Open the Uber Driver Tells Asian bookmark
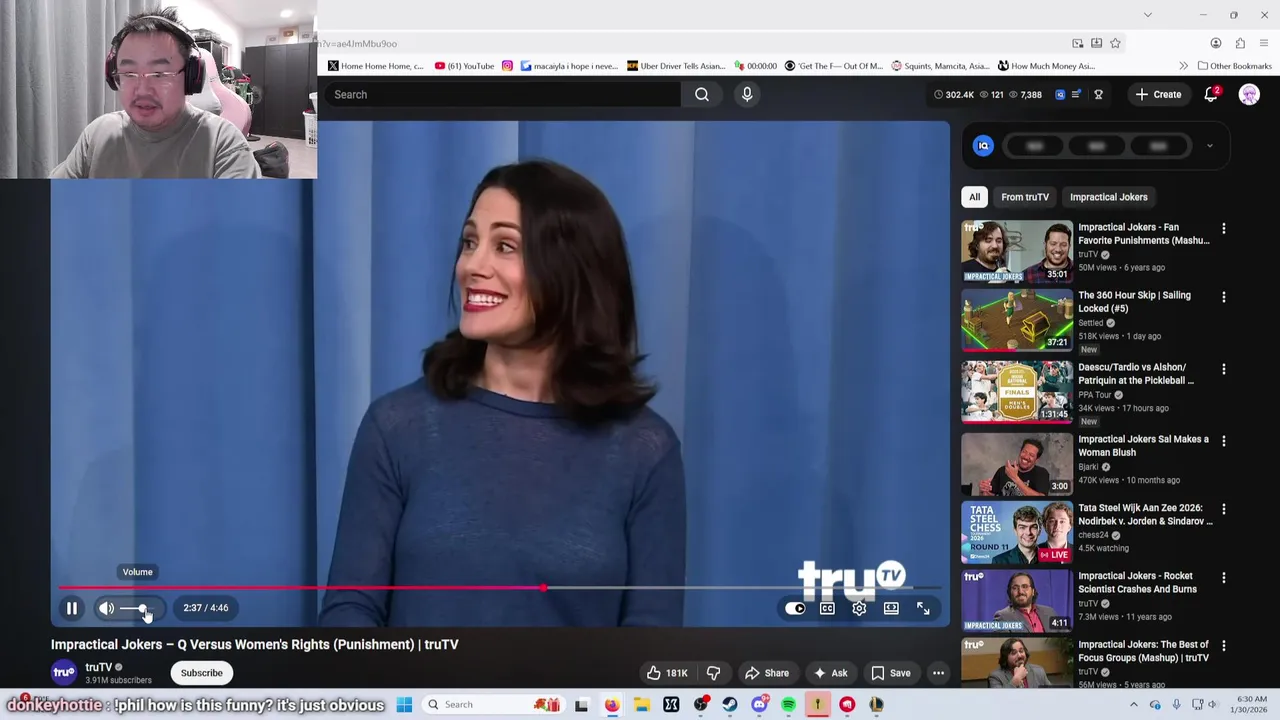The width and height of the screenshot is (1280, 720). tap(676, 66)
